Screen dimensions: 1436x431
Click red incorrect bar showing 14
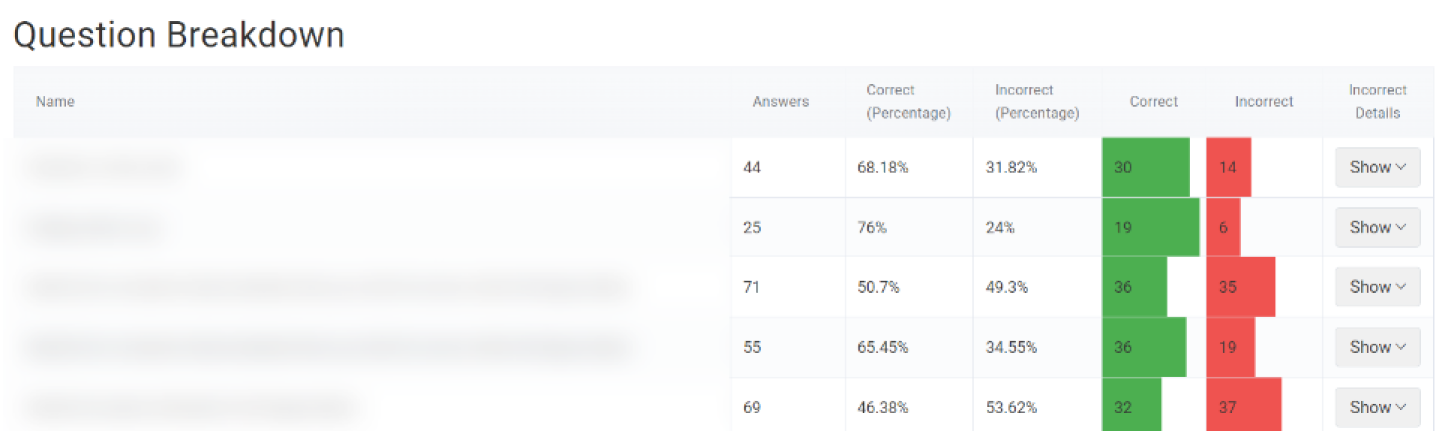tap(1228, 167)
